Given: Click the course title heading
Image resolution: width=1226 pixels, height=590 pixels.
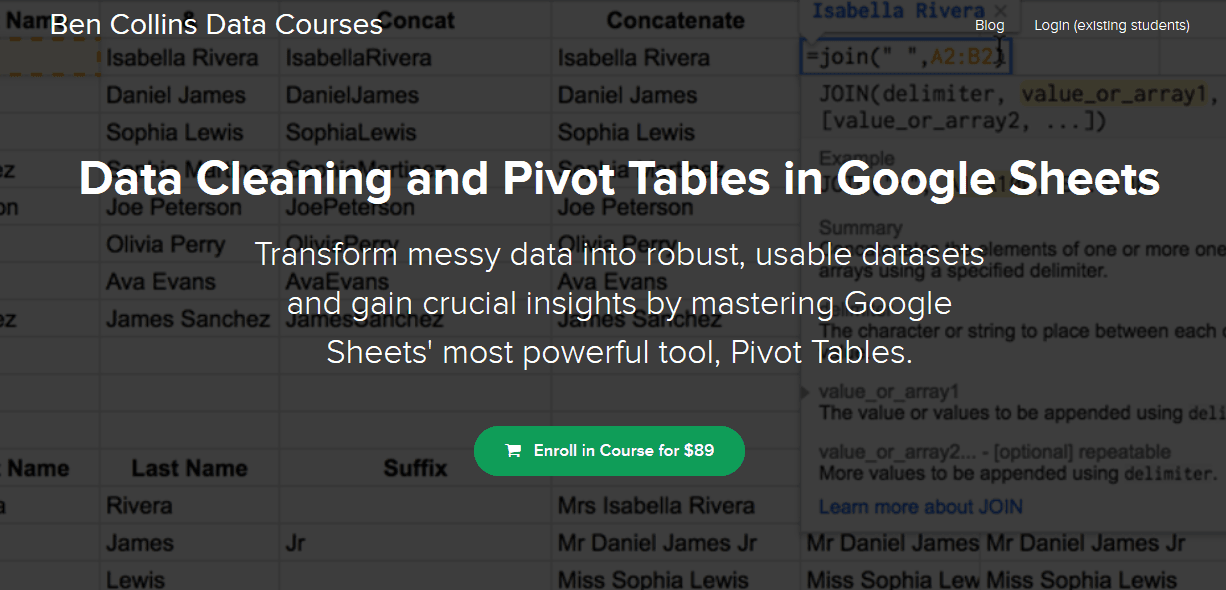Looking at the screenshot, I should (619, 180).
